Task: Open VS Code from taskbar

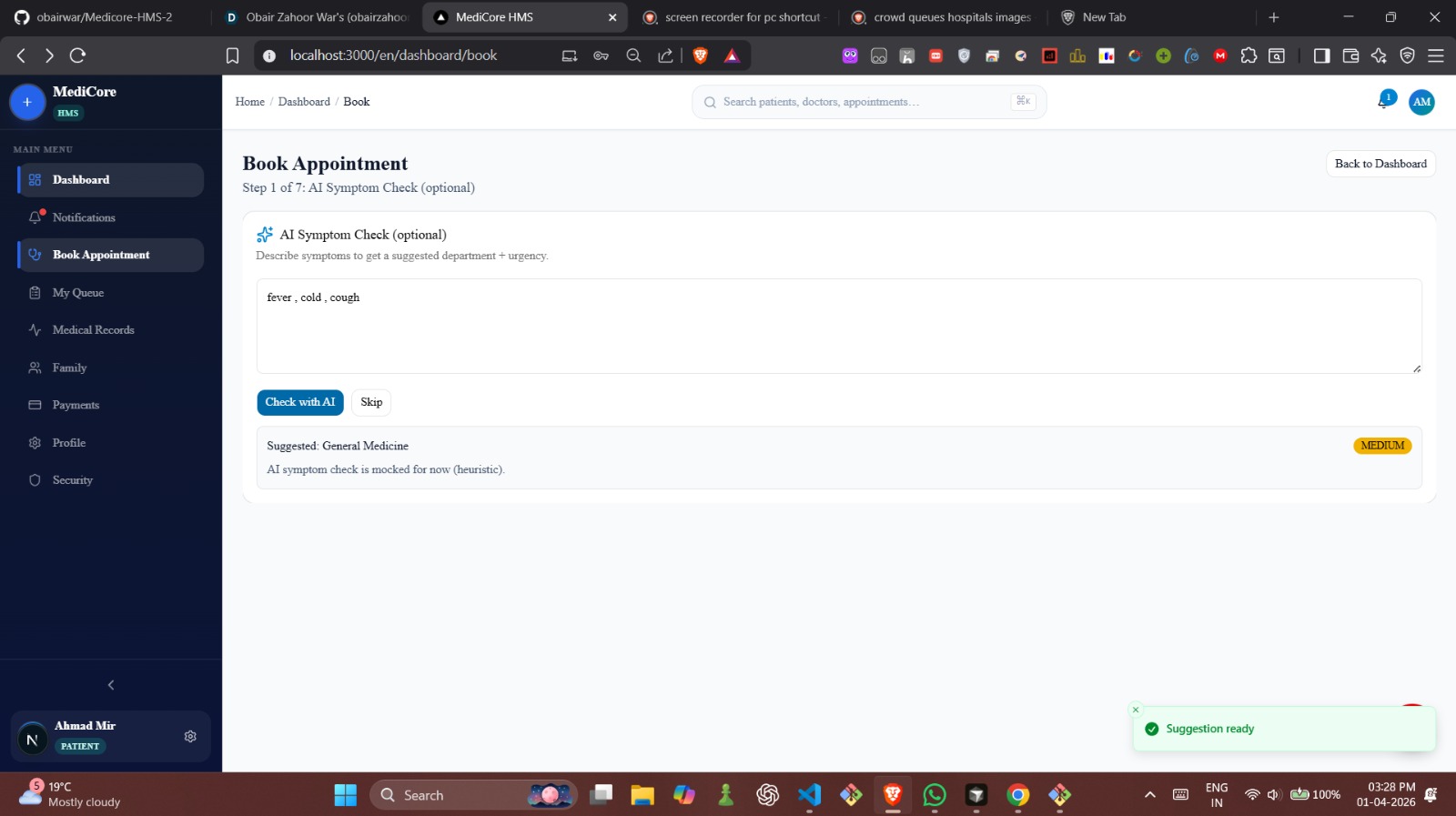Action: click(809, 795)
